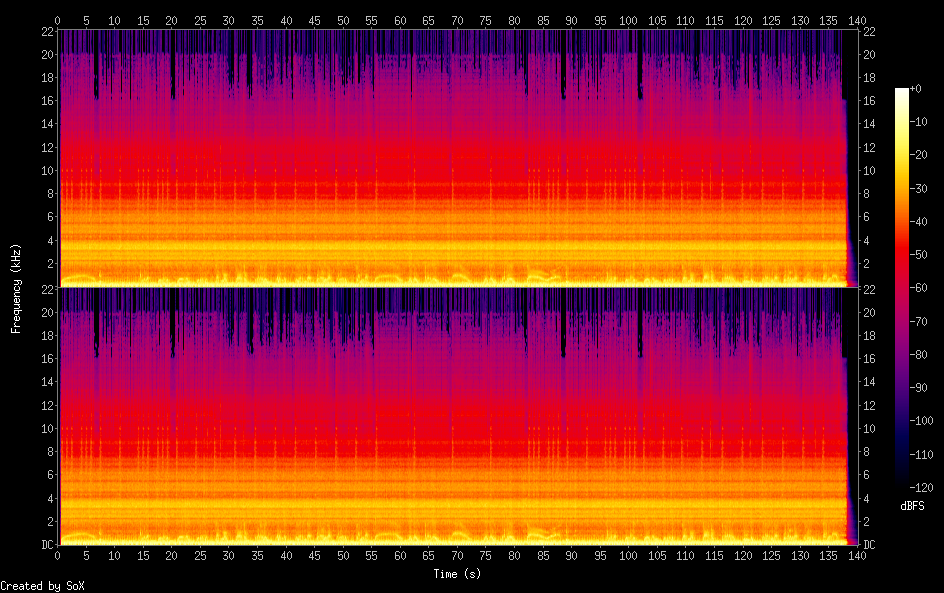The width and height of the screenshot is (944, 593).
Task: Click the dBFS label under the color scale
Action: click(x=911, y=506)
